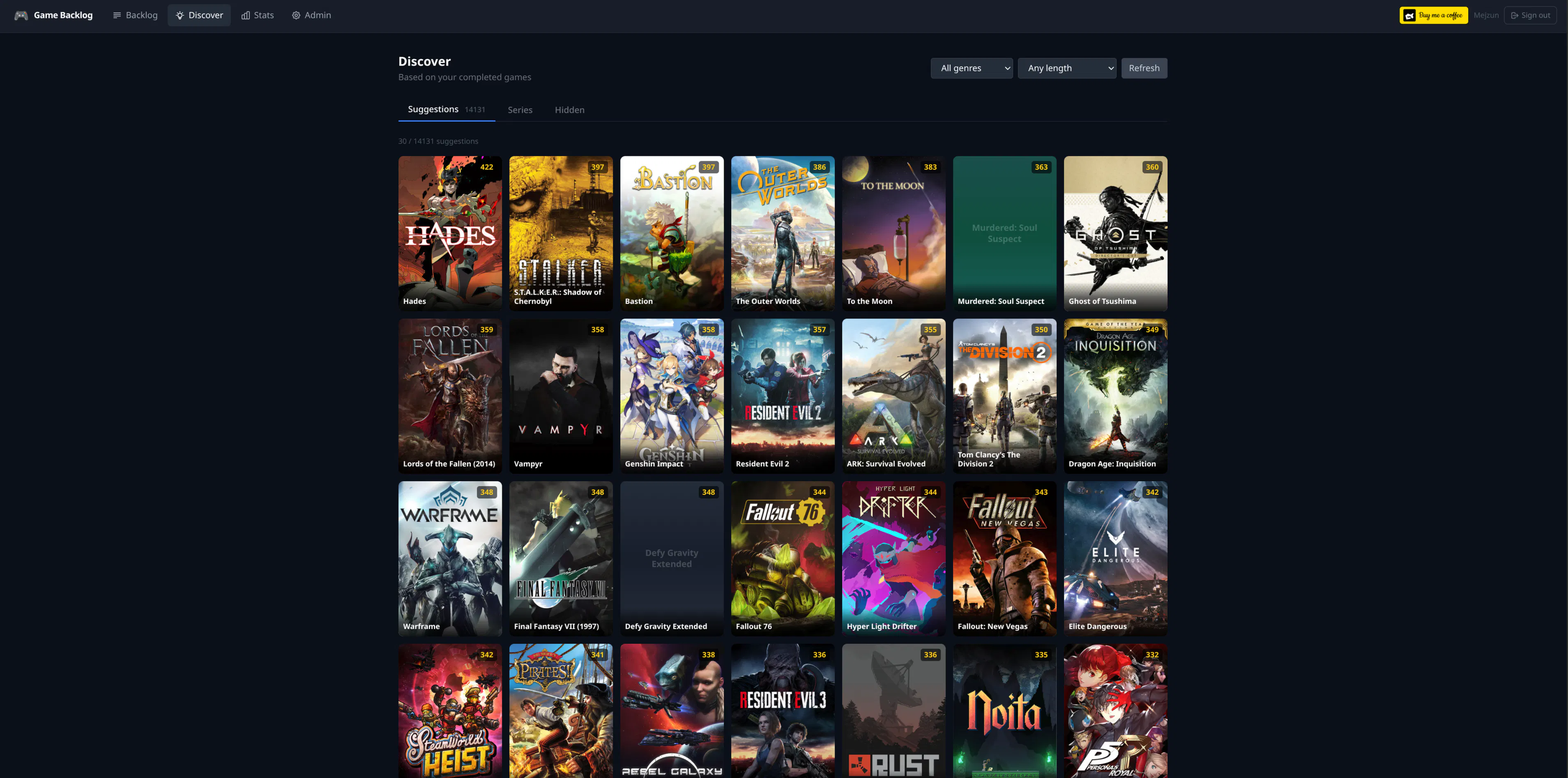
Task: Expand the Any length dropdown
Action: (x=1066, y=68)
